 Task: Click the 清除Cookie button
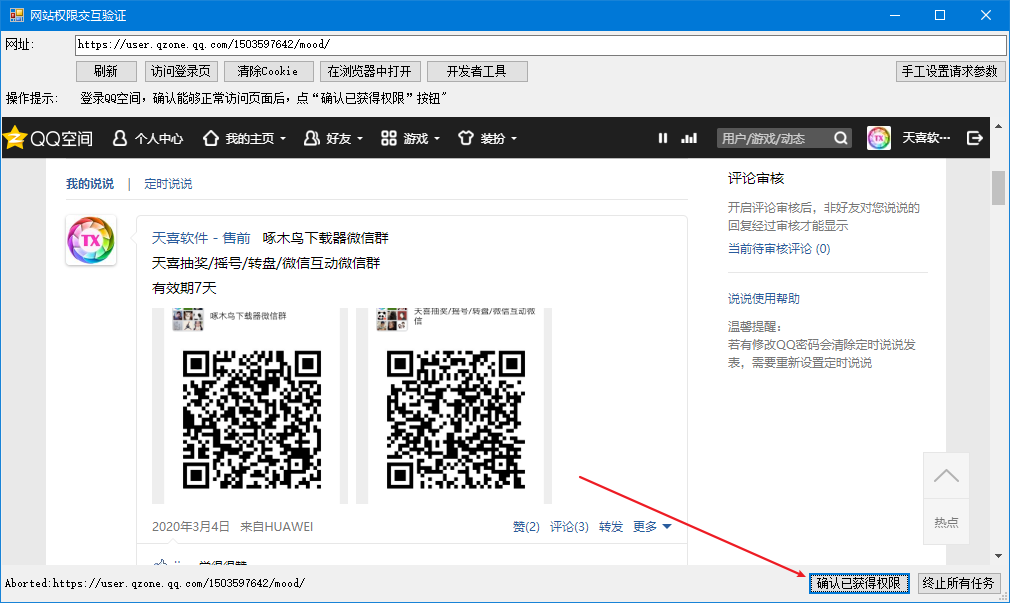tap(269, 72)
